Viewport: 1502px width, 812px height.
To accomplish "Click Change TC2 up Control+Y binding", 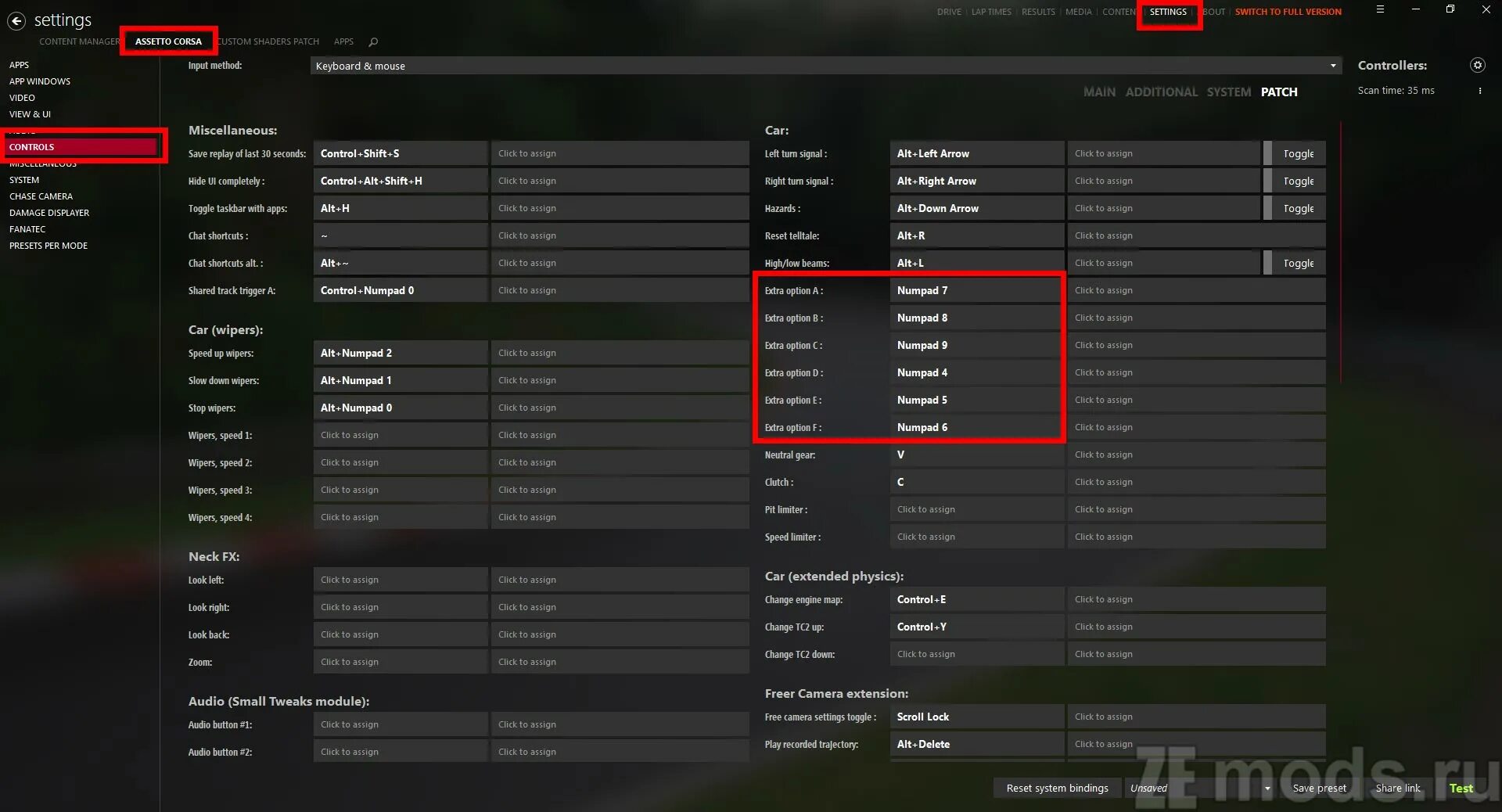I will pyautogui.click(x=977, y=627).
